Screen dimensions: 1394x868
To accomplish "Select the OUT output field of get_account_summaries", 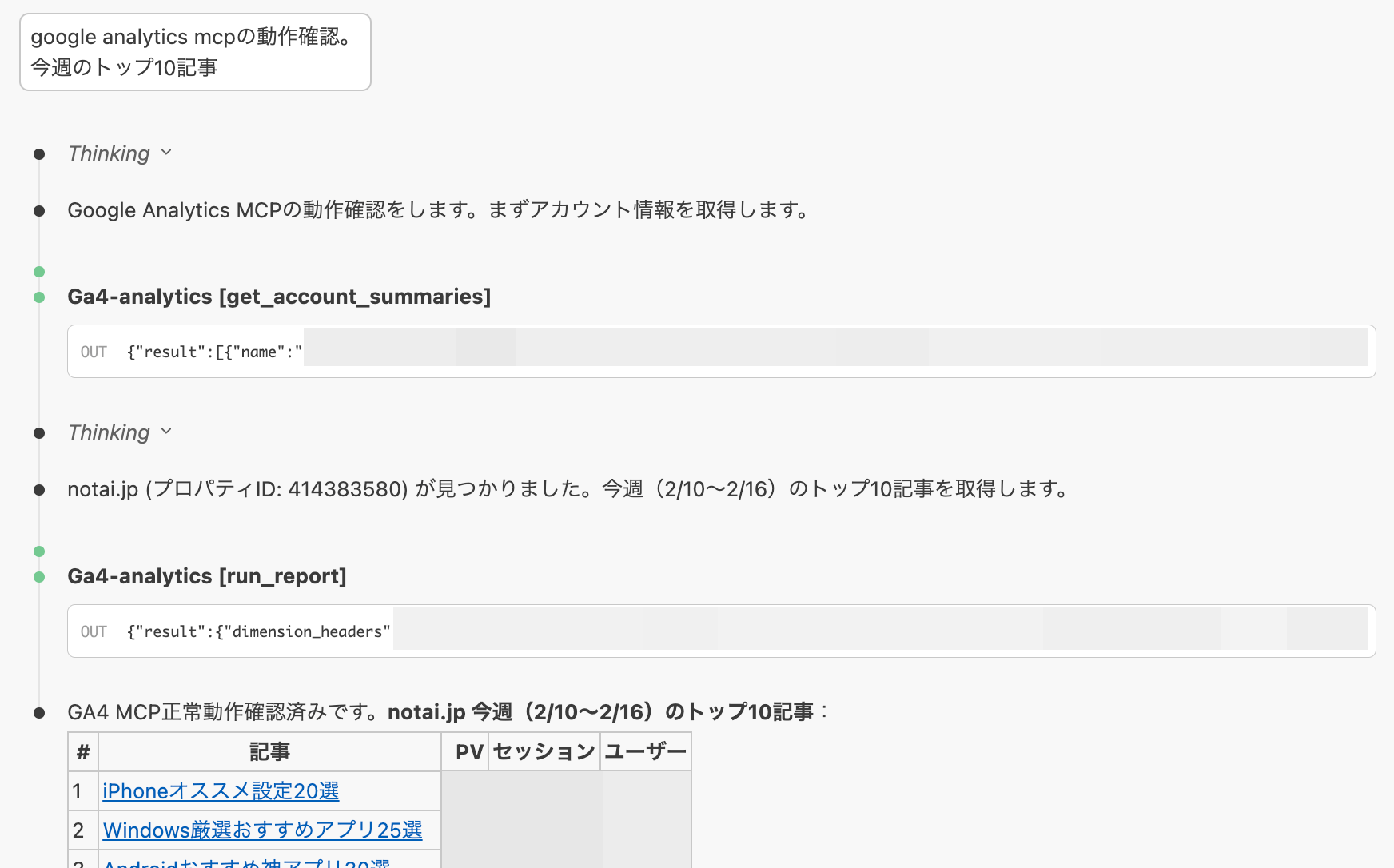I will (x=719, y=352).
